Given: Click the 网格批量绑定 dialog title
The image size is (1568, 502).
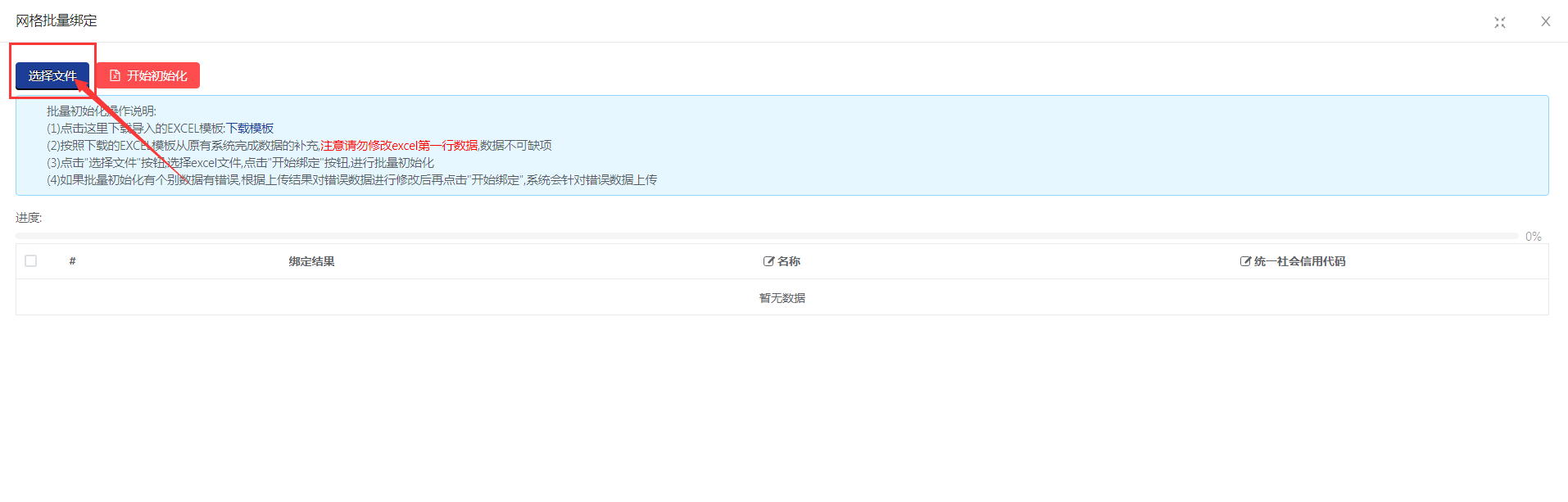Looking at the screenshot, I should coord(57,20).
